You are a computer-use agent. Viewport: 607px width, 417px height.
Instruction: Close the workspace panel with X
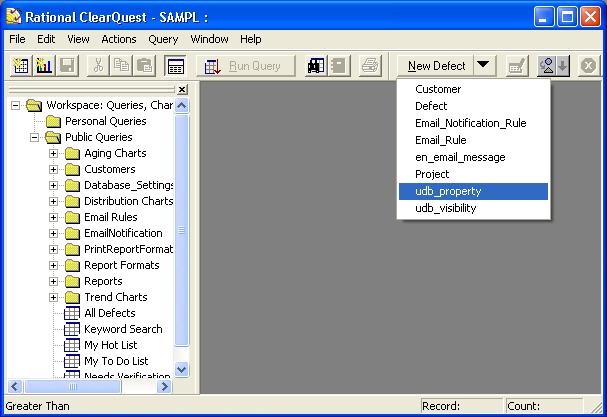(x=182, y=89)
